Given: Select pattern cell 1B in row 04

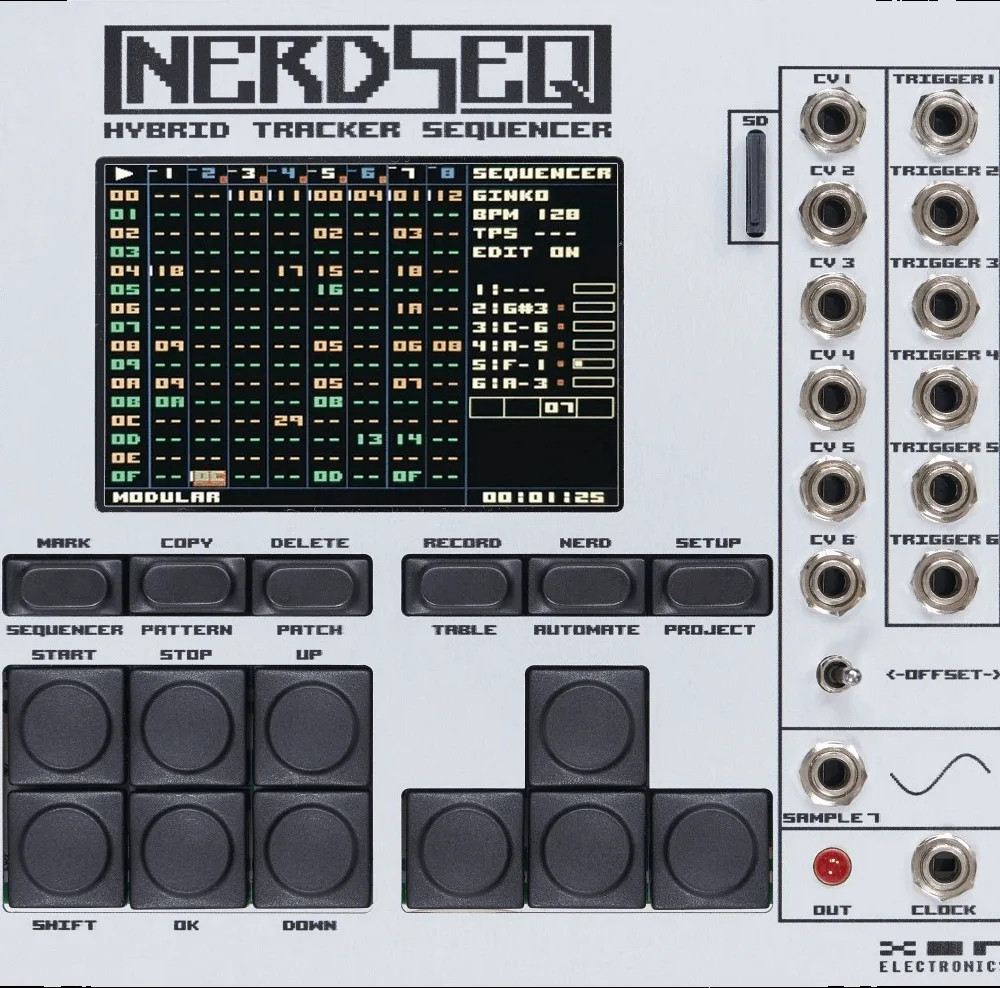Looking at the screenshot, I should click(x=168, y=270).
